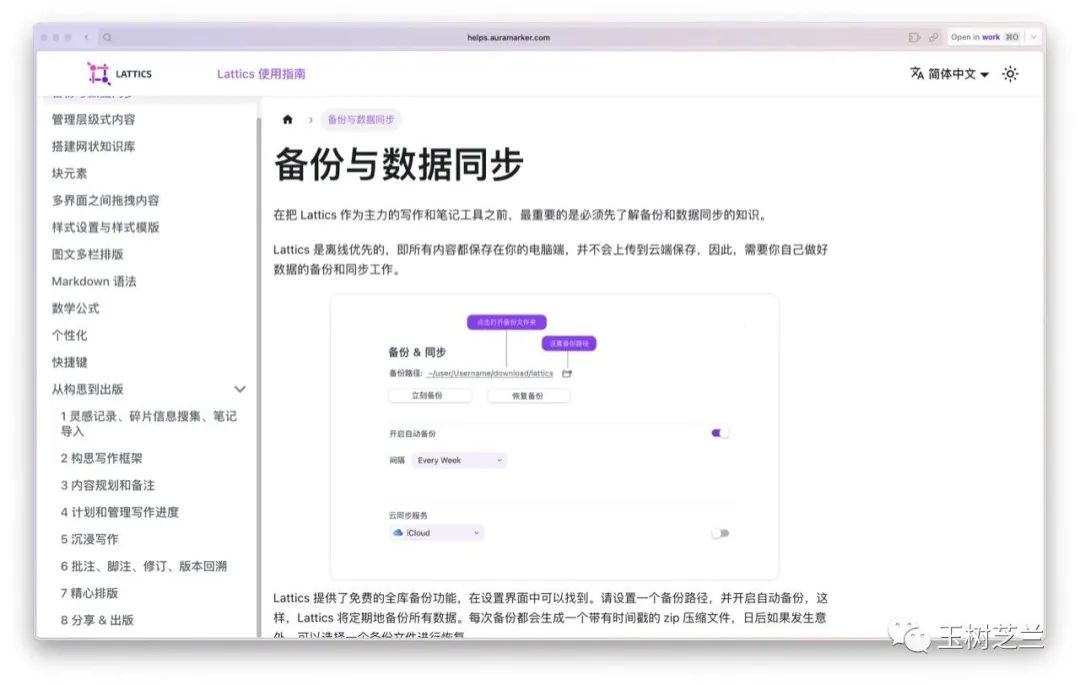Toggle the 云同步服务 iCloud sync switch
Screen dimensions: 1080x685
[x=720, y=533]
